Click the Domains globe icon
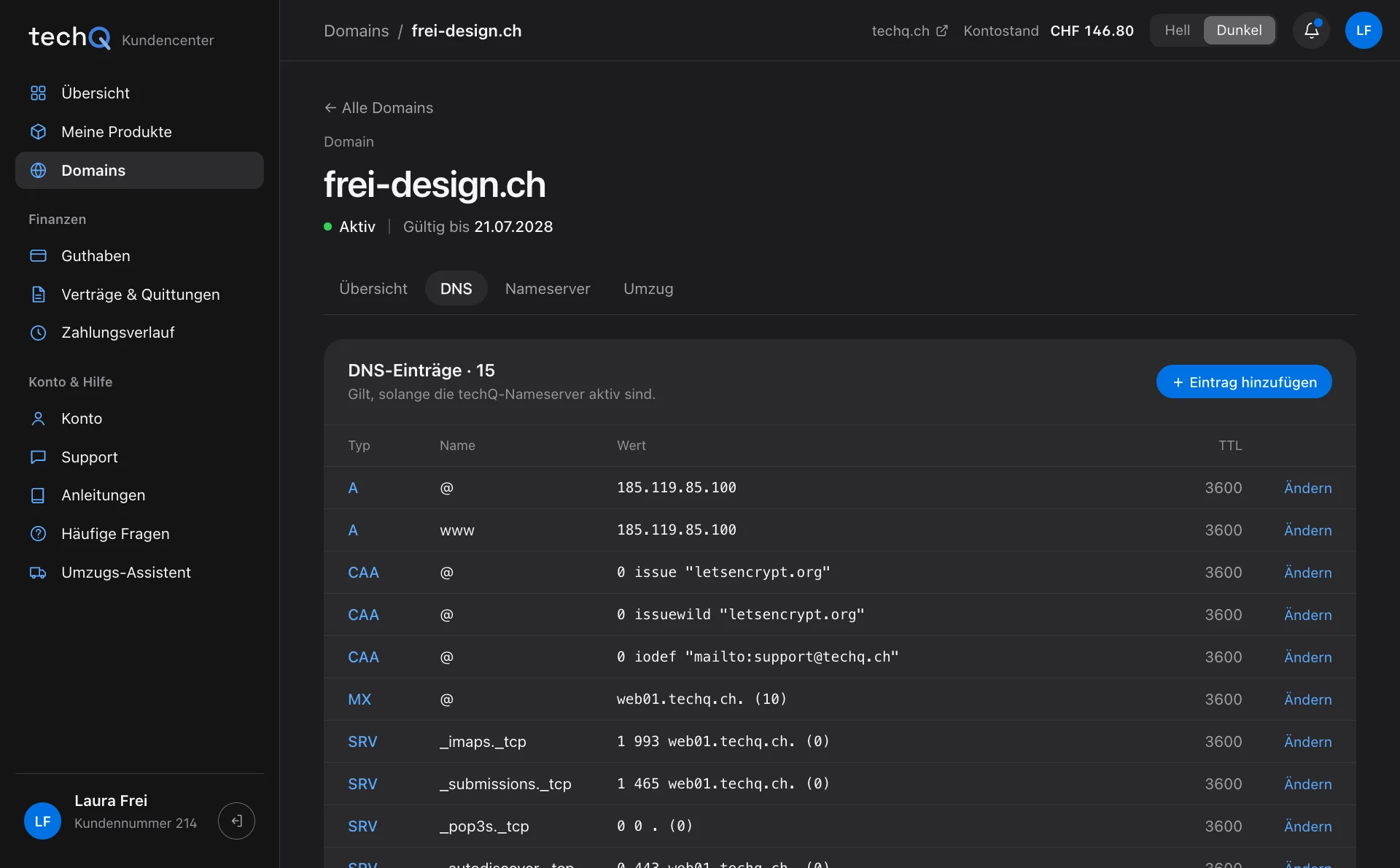 [38, 171]
